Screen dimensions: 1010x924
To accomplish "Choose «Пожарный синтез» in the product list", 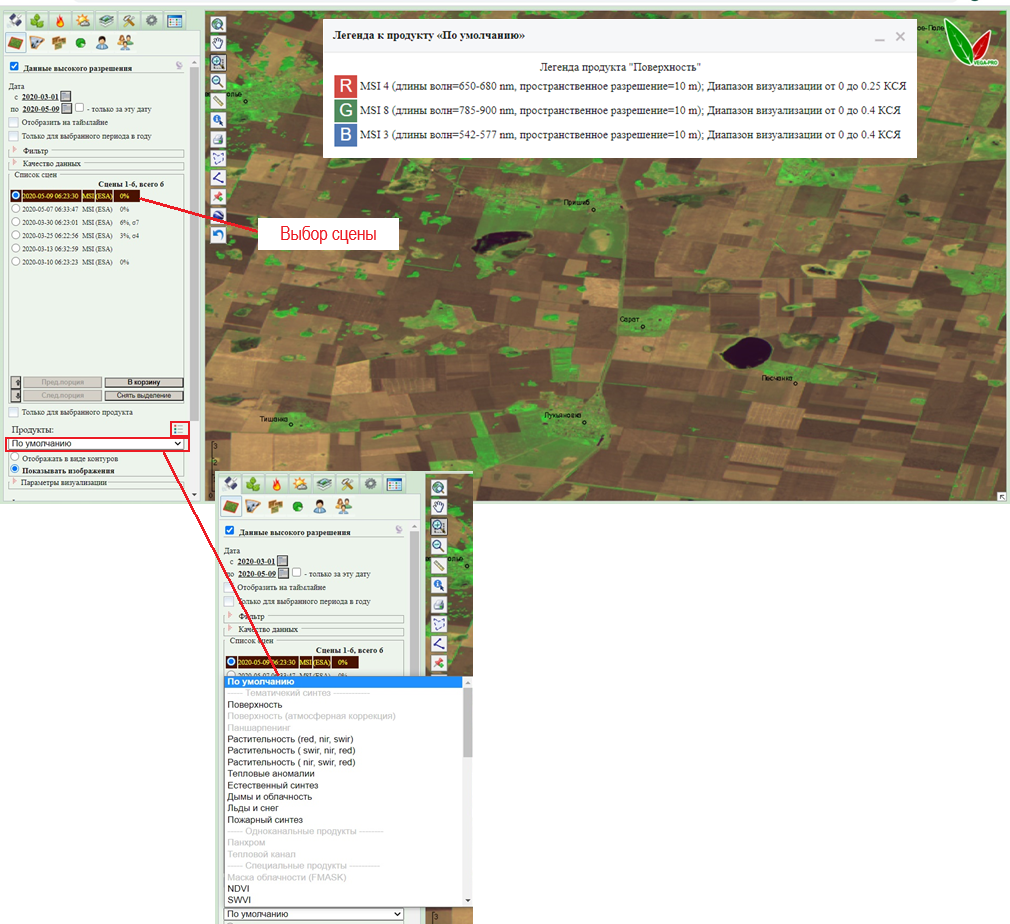I will [264, 820].
